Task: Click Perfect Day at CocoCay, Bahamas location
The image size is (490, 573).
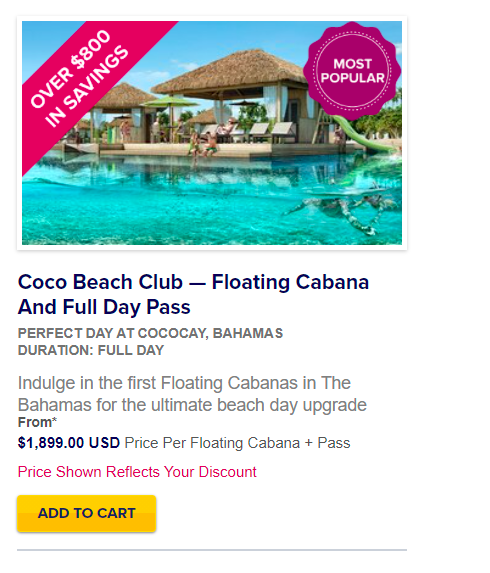Action: (x=150, y=333)
